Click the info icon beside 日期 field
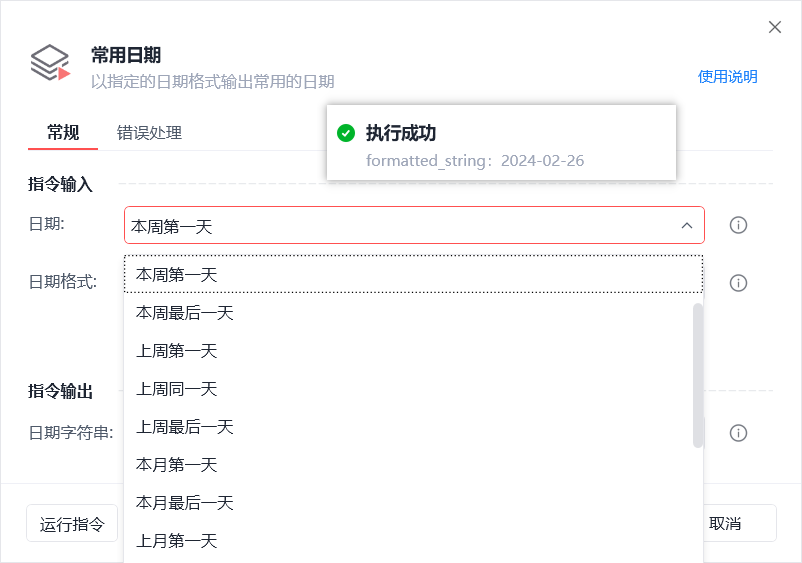This screenshot has height=563, width=802. coord(738,225)
